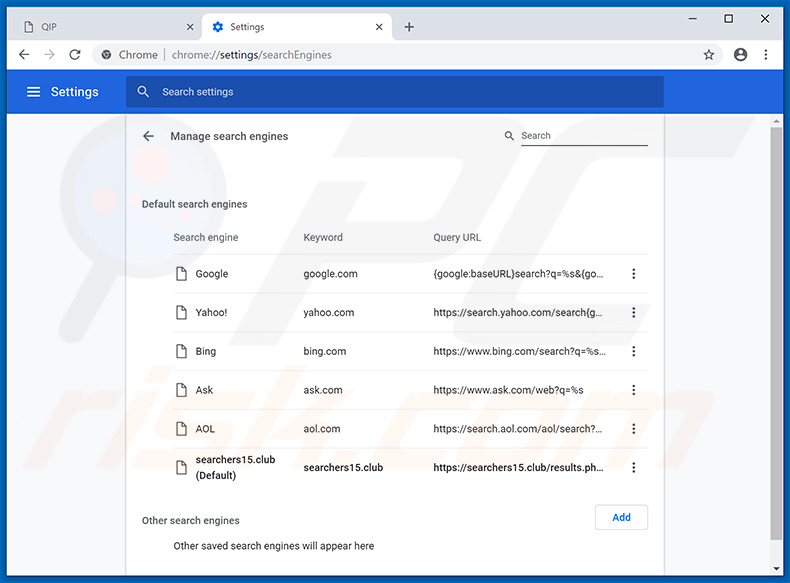Click the browser back arrow
The image size is (790, 583).
(x=24, y=54)
